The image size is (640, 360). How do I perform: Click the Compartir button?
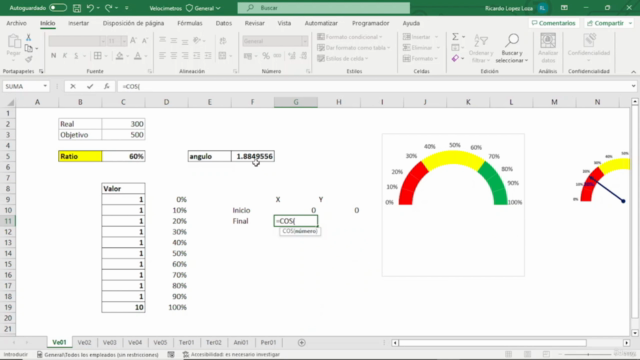click(609, 23)
